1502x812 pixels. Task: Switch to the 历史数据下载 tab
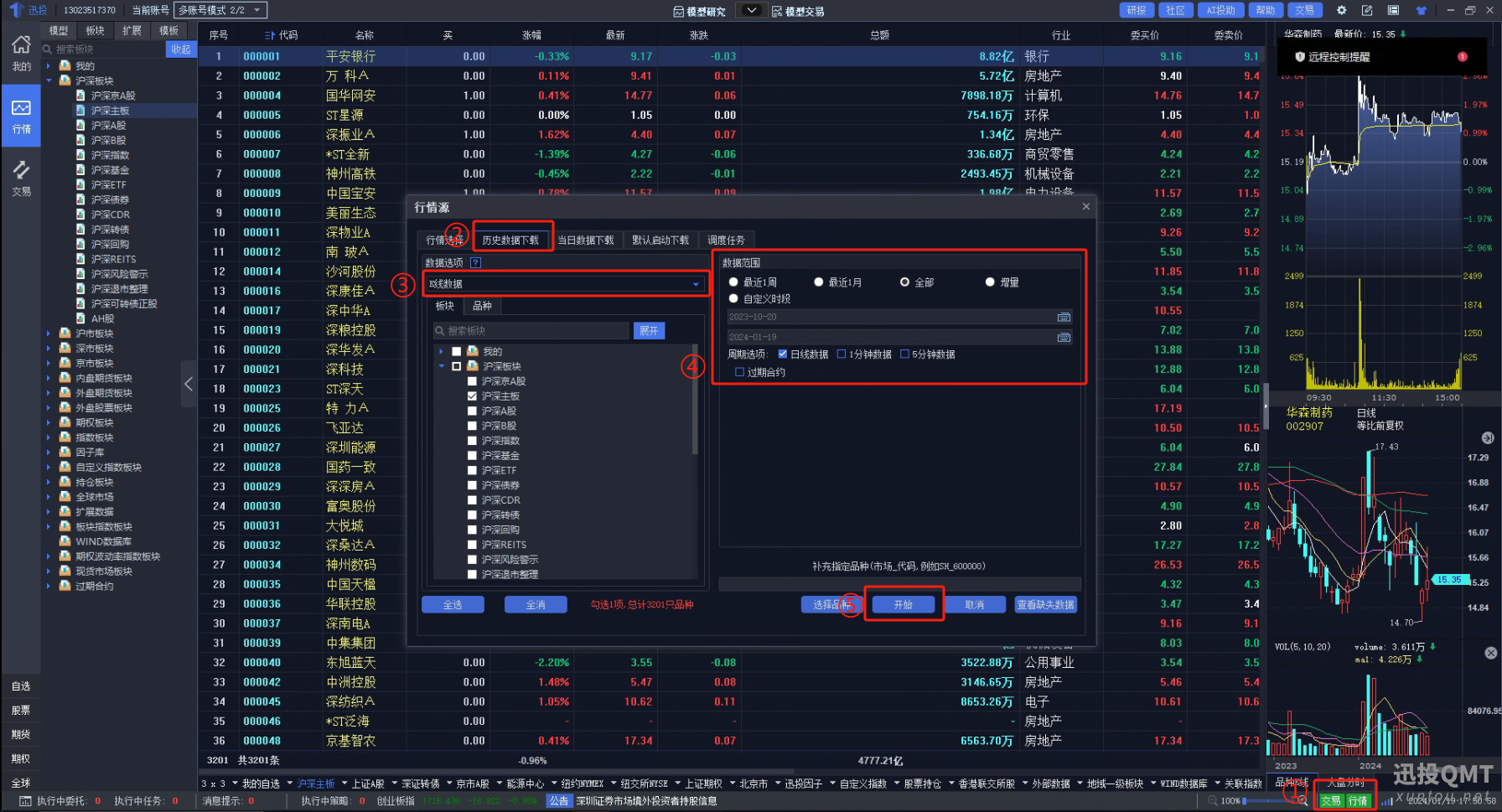(x=510, y=240)
